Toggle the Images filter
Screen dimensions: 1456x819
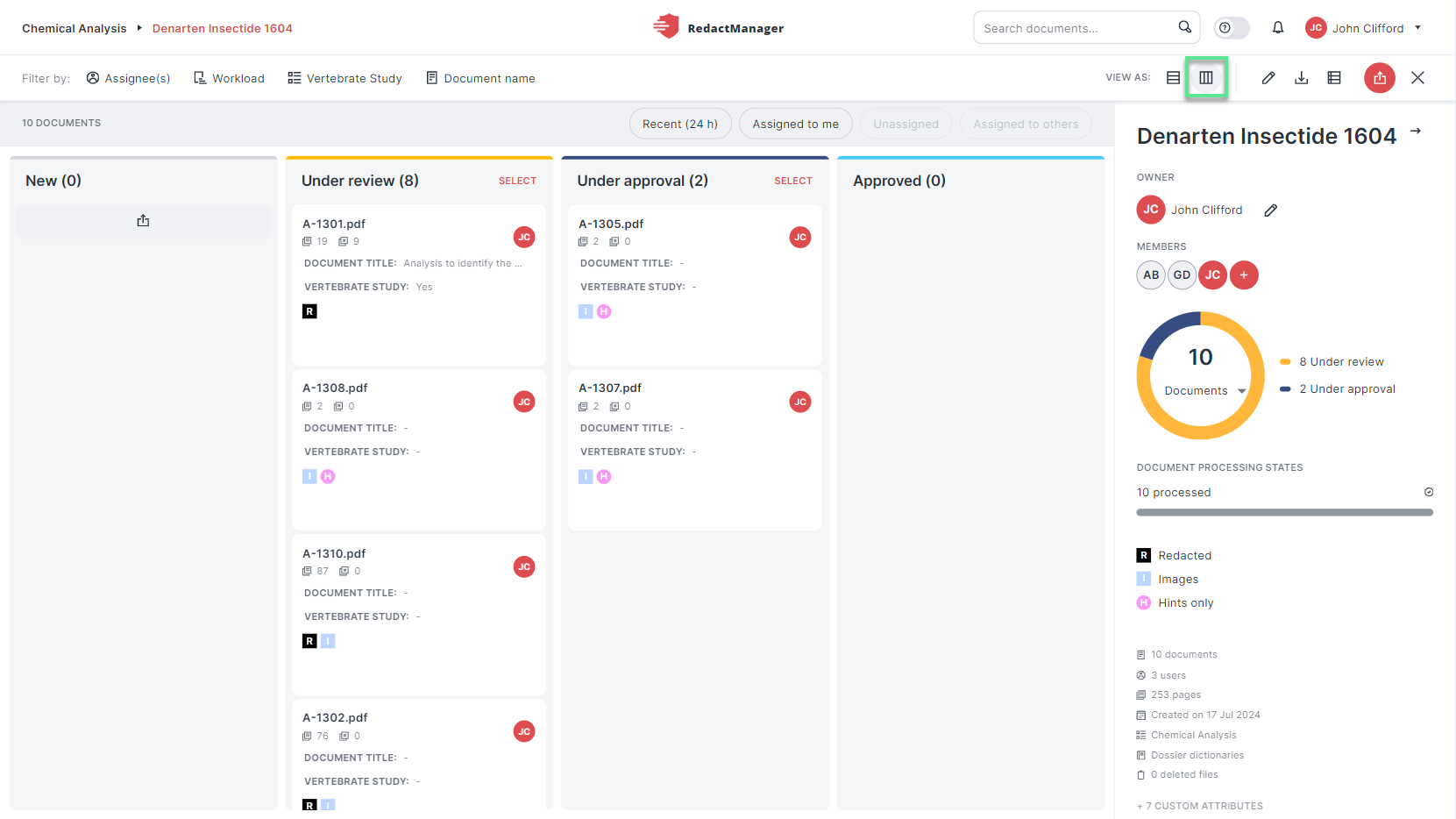tap(1168, 579)
